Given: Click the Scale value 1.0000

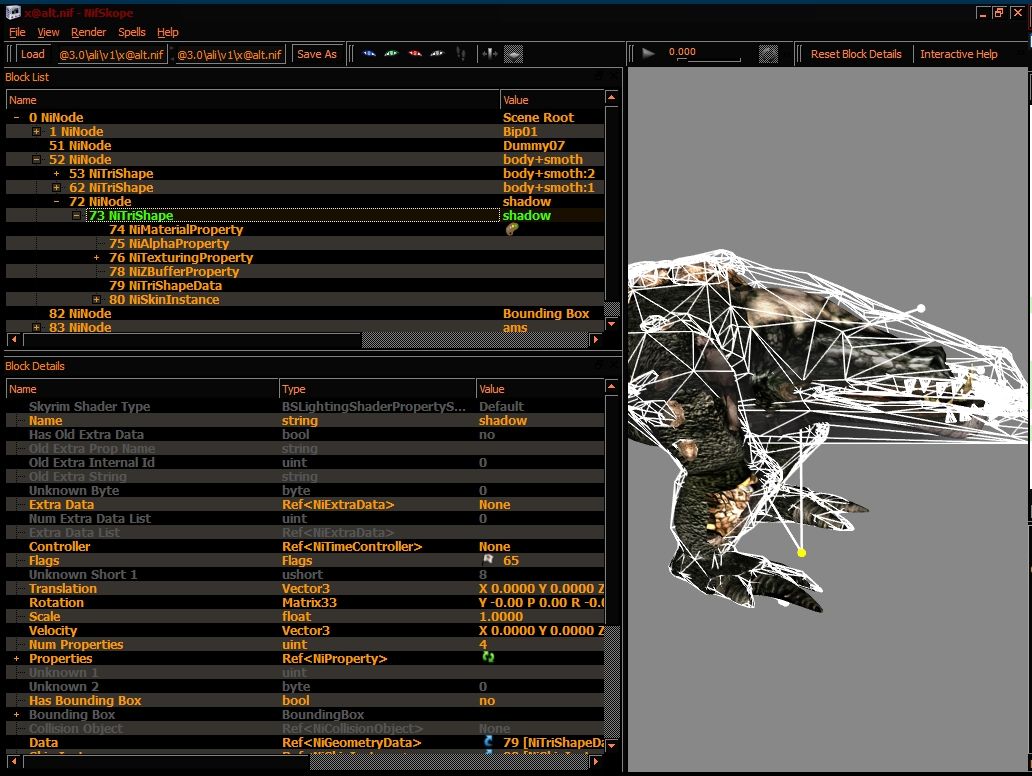Looking at the screenshot, I should tap(501, 617).
